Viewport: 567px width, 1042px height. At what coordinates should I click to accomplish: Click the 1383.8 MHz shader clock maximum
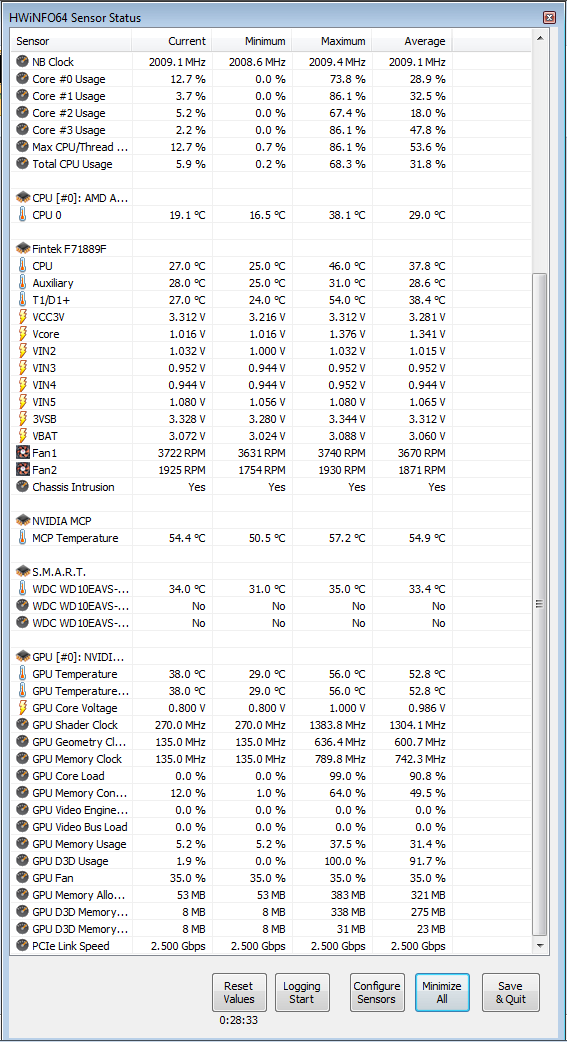[337, 724]
